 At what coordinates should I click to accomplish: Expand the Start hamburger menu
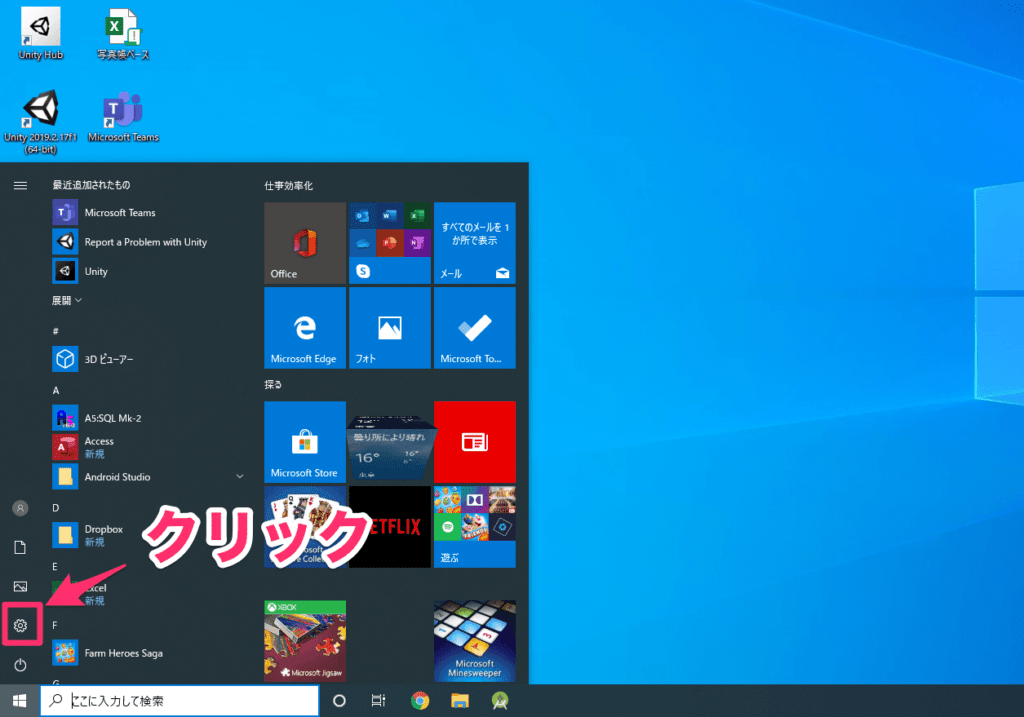click(x=20, y=185)
